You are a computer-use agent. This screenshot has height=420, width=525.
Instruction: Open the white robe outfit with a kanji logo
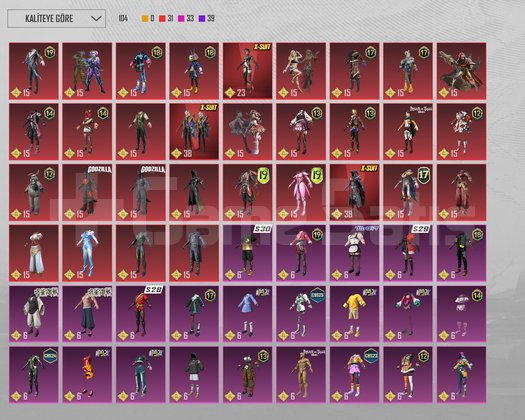[33, 314]
